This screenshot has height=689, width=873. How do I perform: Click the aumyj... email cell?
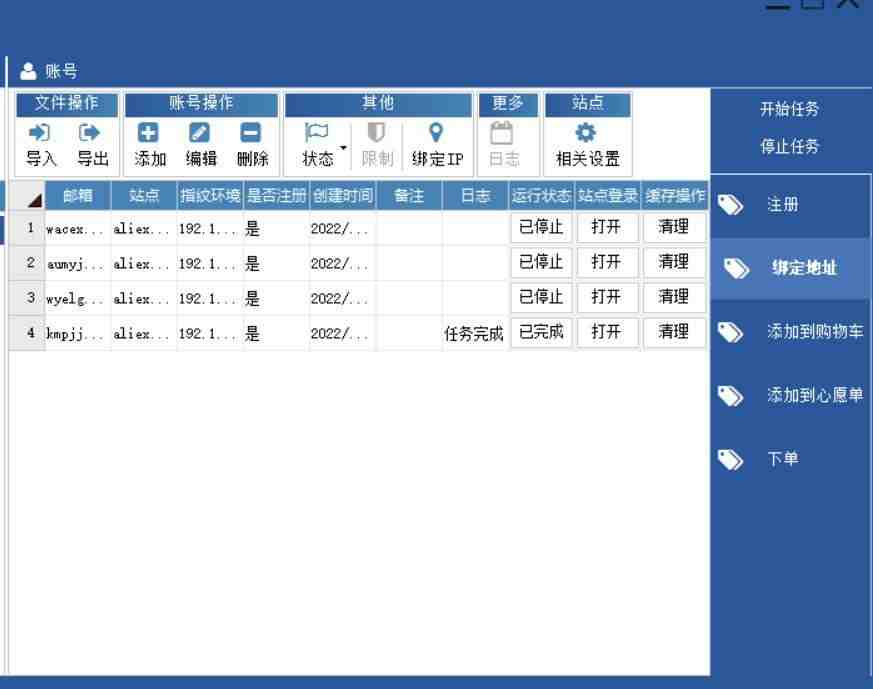point(78,264)
